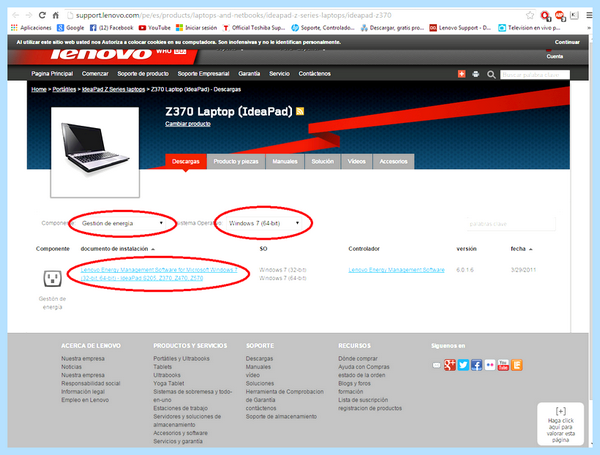This screenshot has width=600, height=455.
Task: Switch to the Accesorios tab
Action: [x=393, y=161]
